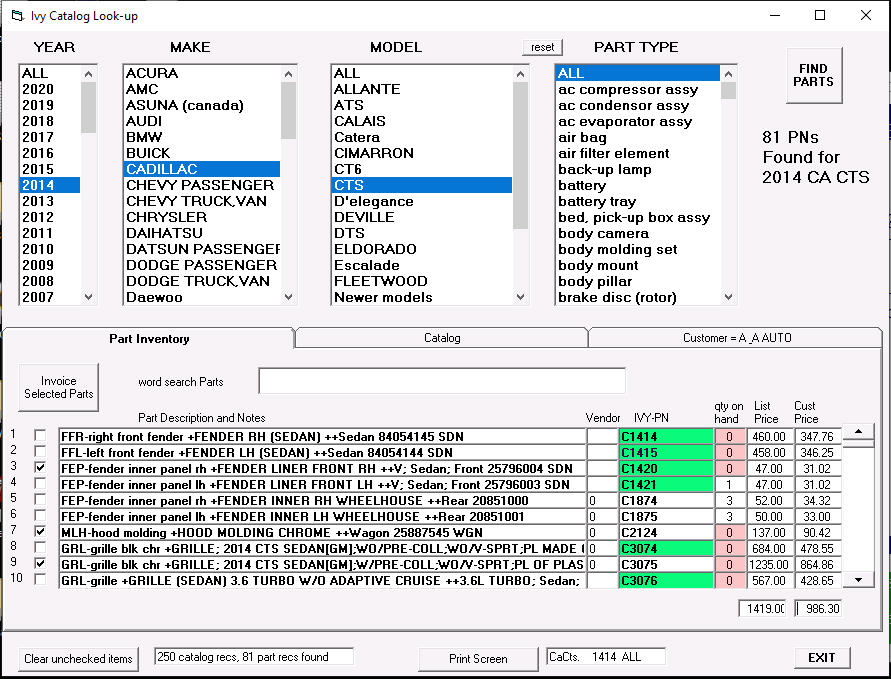Select year 2020 in YEAR list
The width and height of the screenshot is (891, 679).
coord(50,89)
